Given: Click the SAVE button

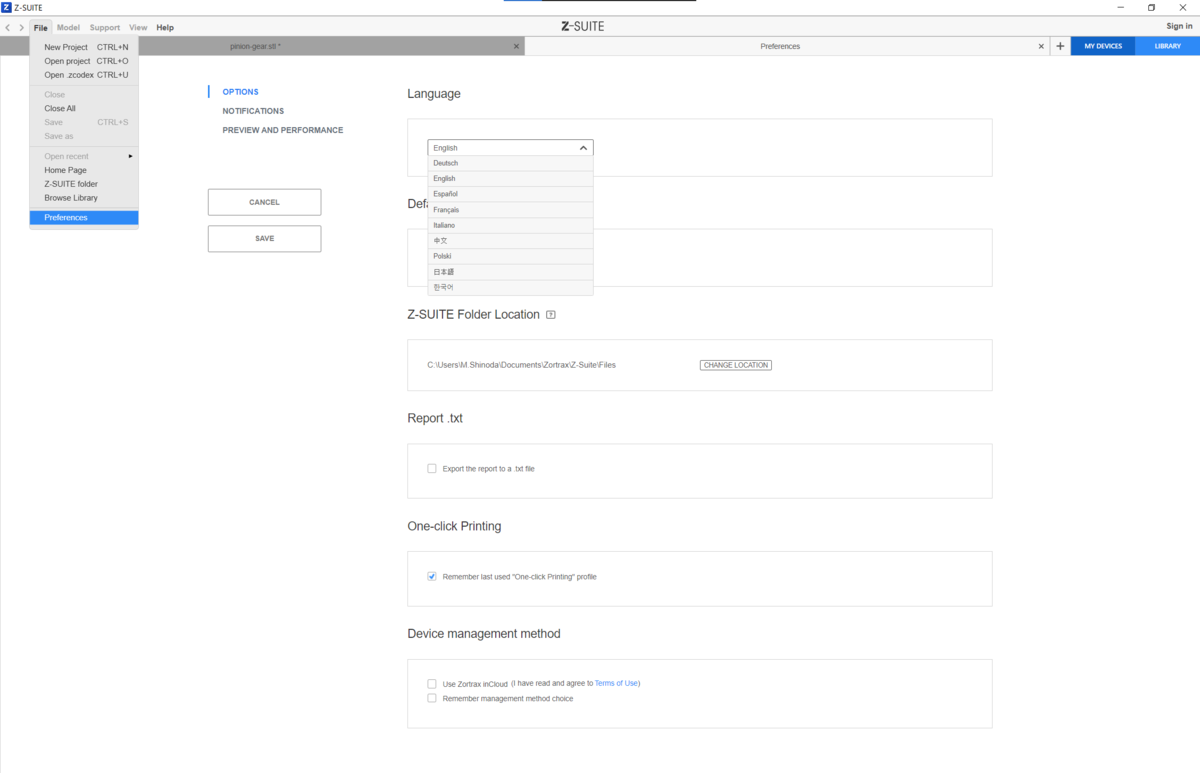Looking at the screenshot, I should point(264,239).
